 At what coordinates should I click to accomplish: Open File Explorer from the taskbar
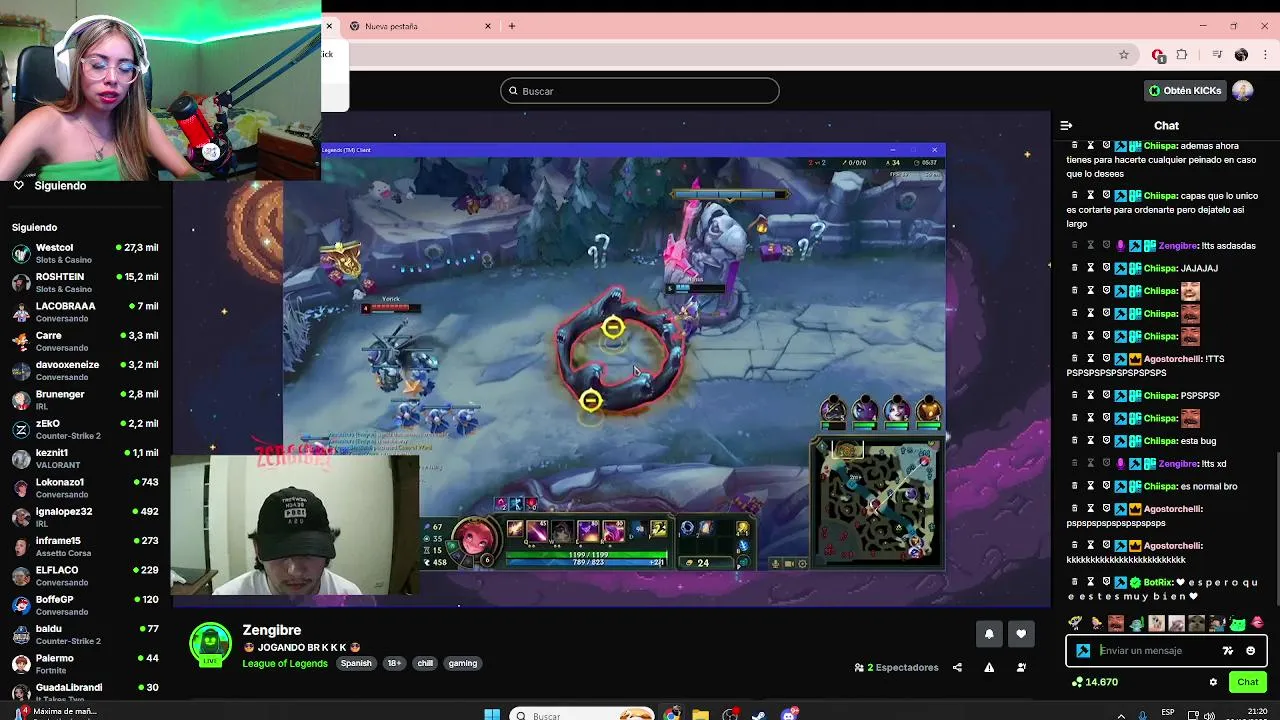[701, 714]
